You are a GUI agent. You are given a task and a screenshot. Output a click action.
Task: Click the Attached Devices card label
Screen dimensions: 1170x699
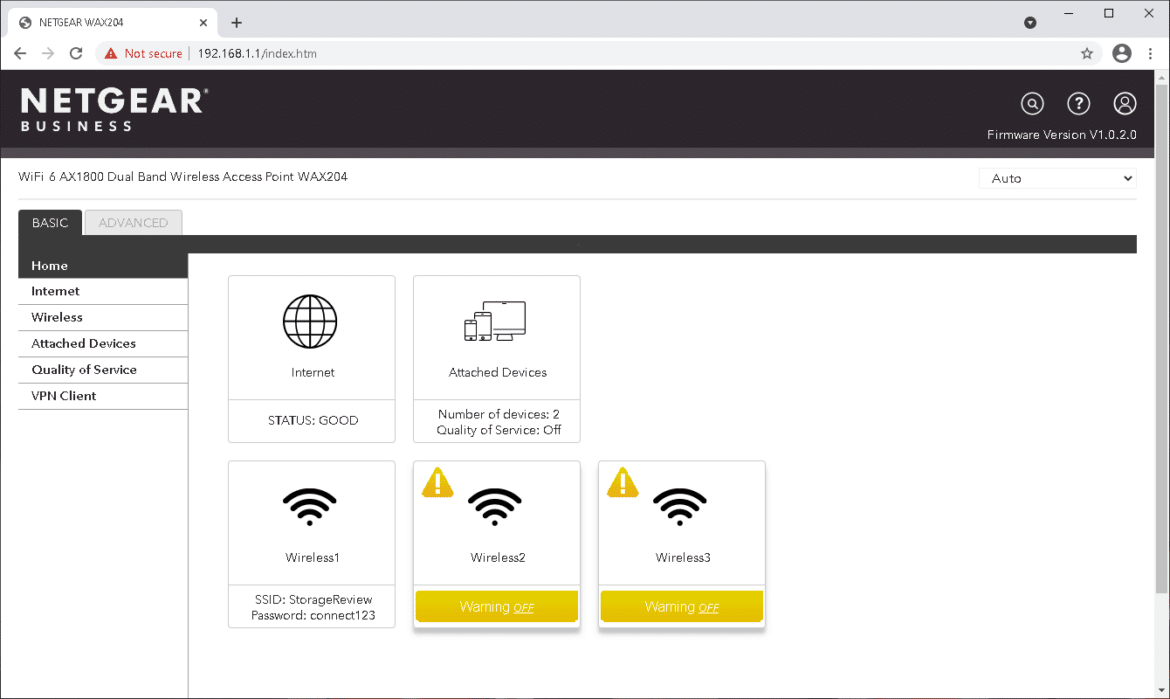[x=498, y=372]
